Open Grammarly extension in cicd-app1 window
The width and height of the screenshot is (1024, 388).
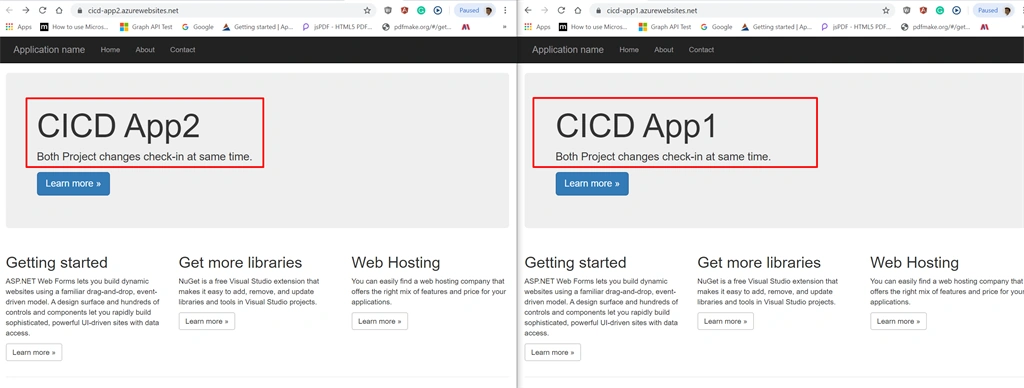[940, 10]
